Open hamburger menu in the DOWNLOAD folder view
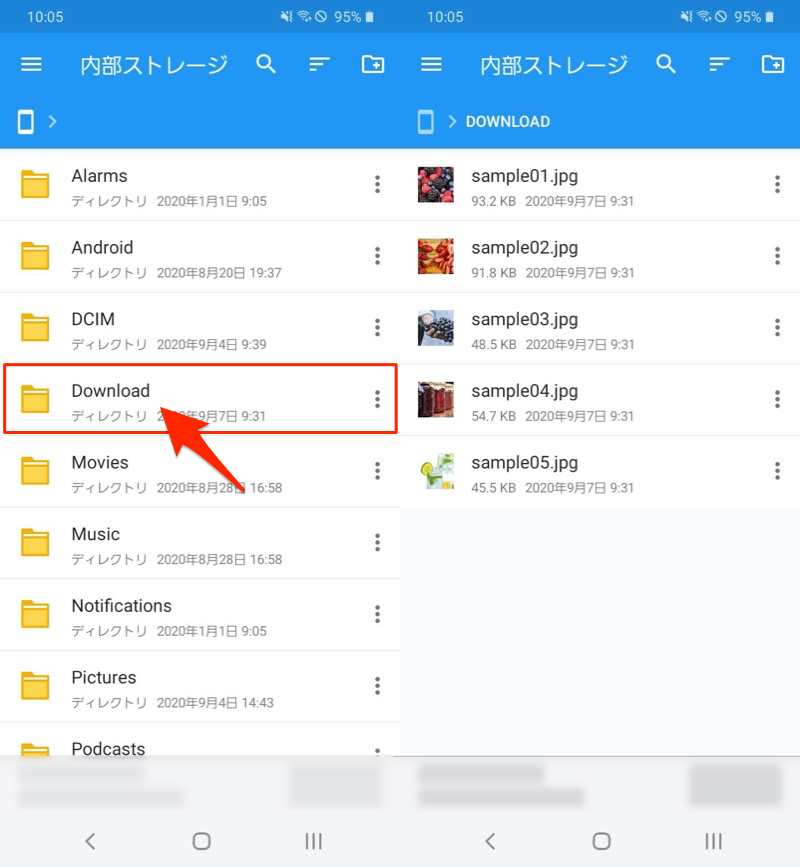Viewport: 800px width, 867px height. point(431,65)
